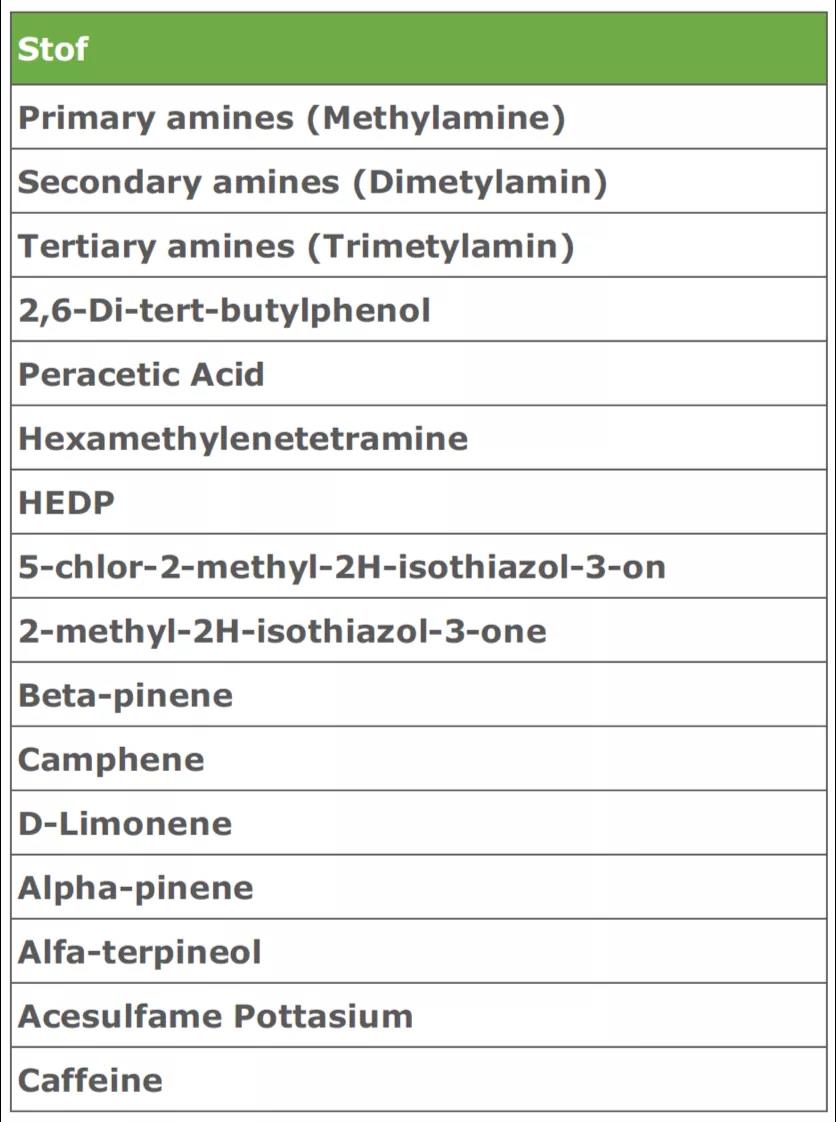Click the Secondary amines (Dimetylamin) cell
This screenshot has height=1122, width=836.
coord(313,183)
